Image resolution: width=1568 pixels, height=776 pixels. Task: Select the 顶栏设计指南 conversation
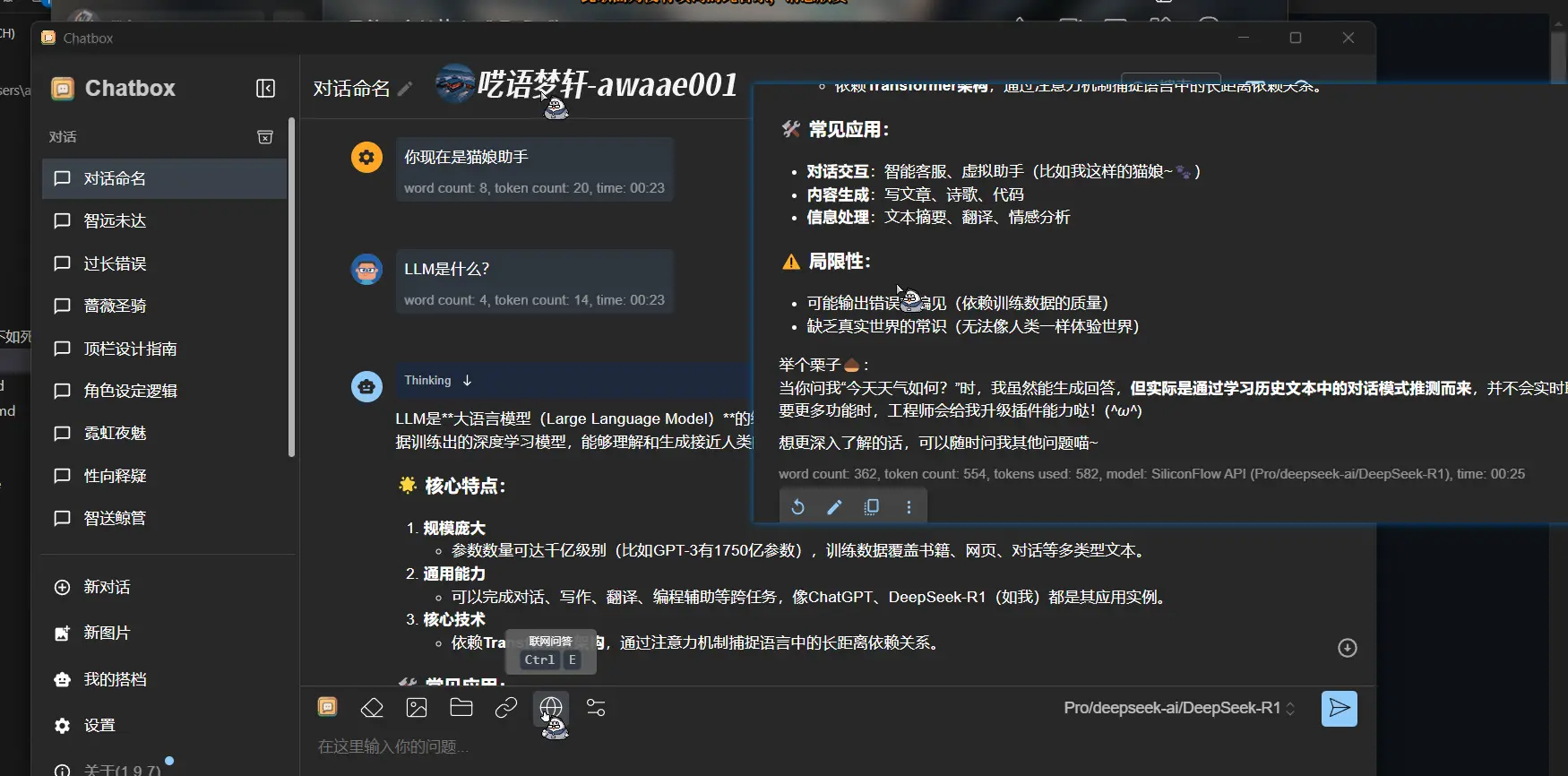click(164, 349)
